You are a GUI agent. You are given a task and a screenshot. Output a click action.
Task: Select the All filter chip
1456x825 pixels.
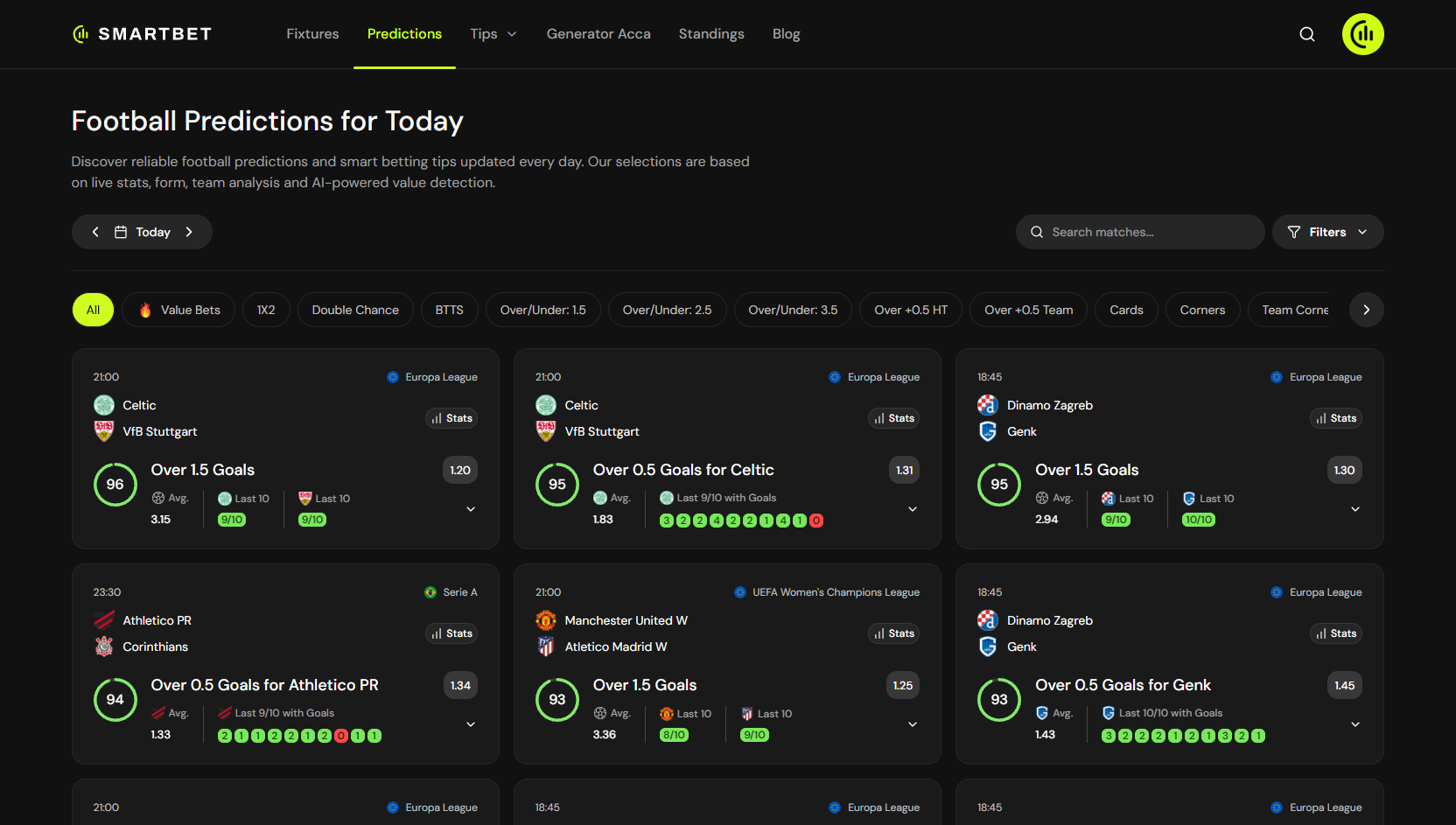click(x=93, y=310)
